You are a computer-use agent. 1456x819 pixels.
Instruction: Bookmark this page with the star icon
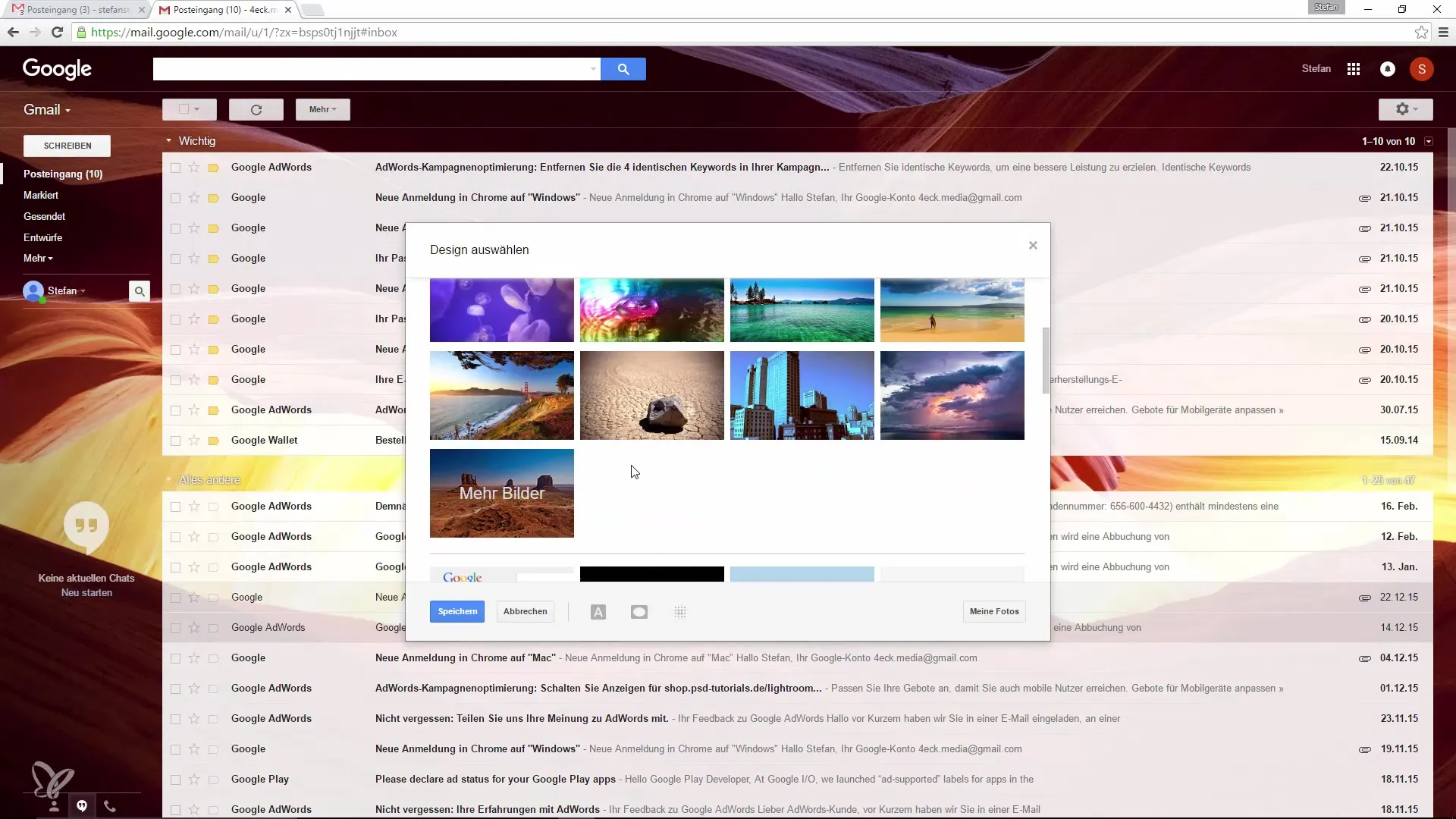pos(1421,33)
